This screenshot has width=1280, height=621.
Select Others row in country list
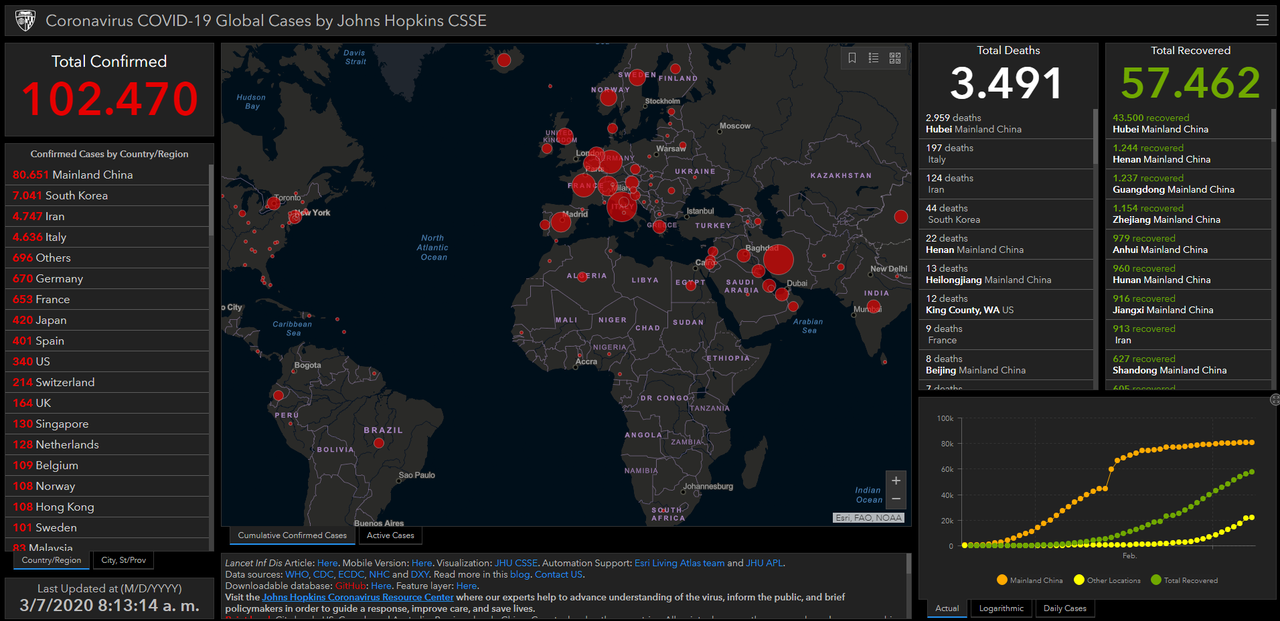108,258
